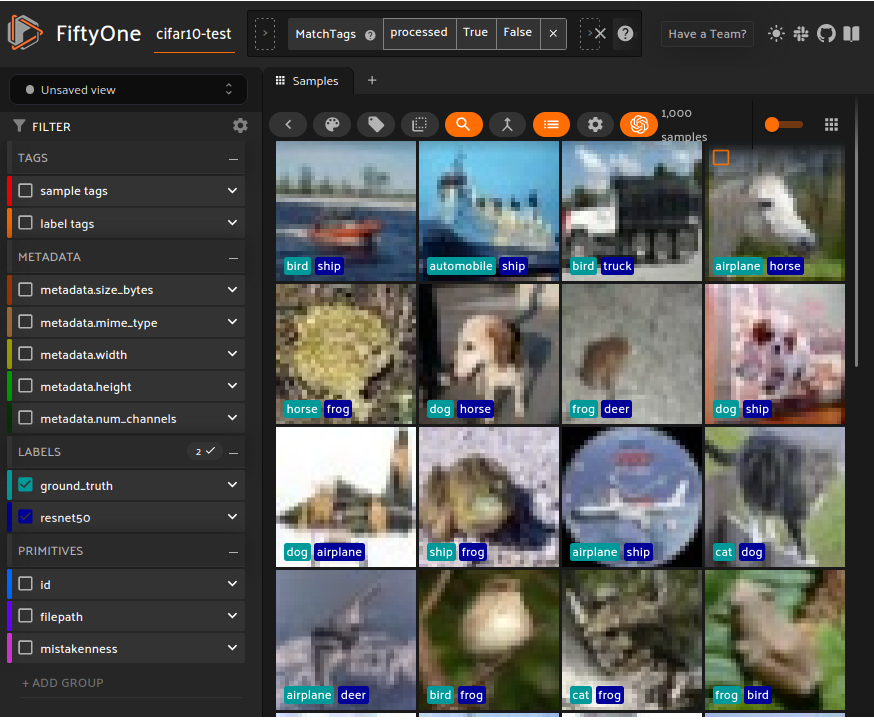Check metadata.size_bytes field
This screenshot has width=874, height=721.
pos(26,289)
